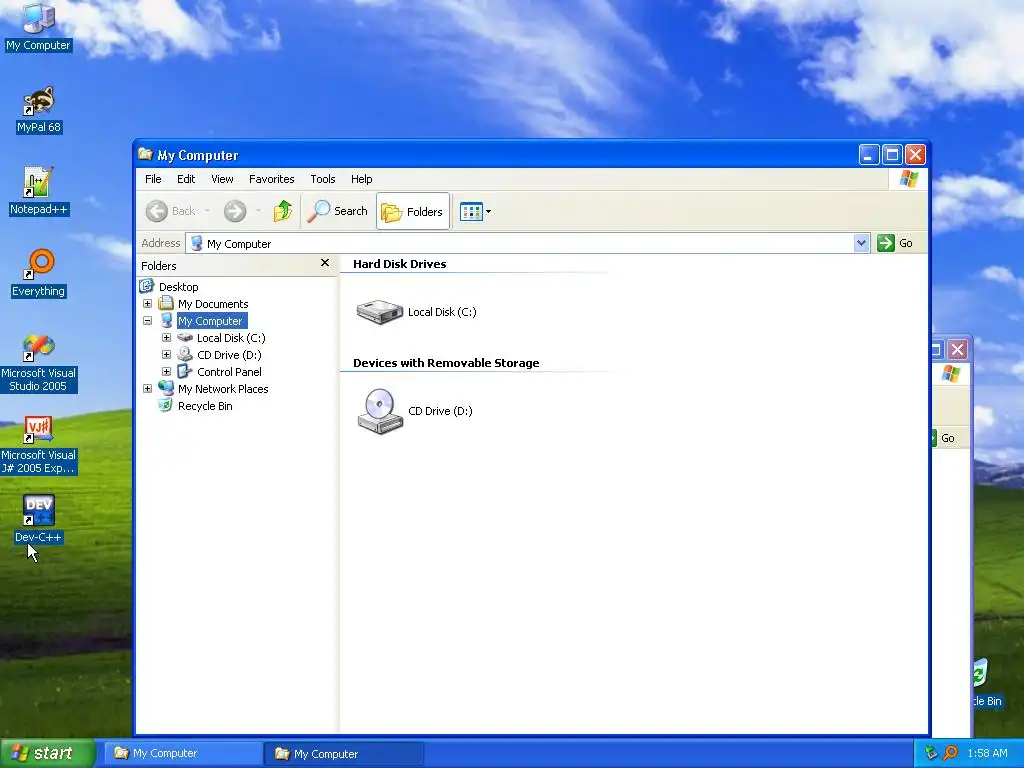
Task: Switch to first My Computer taskbar button
Action: (183, 753)
